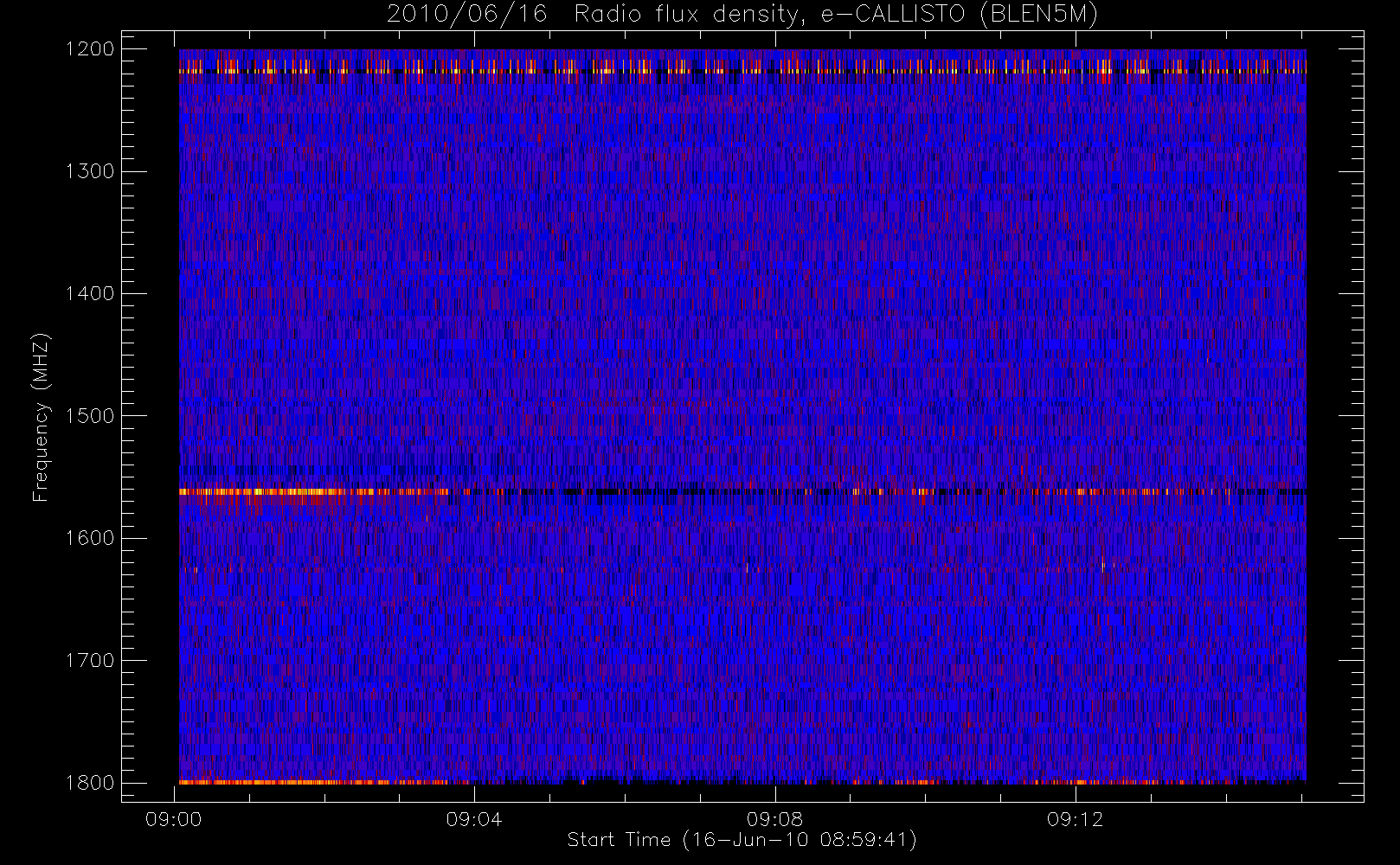Click the 09:00 time tick label

point(174,819)
